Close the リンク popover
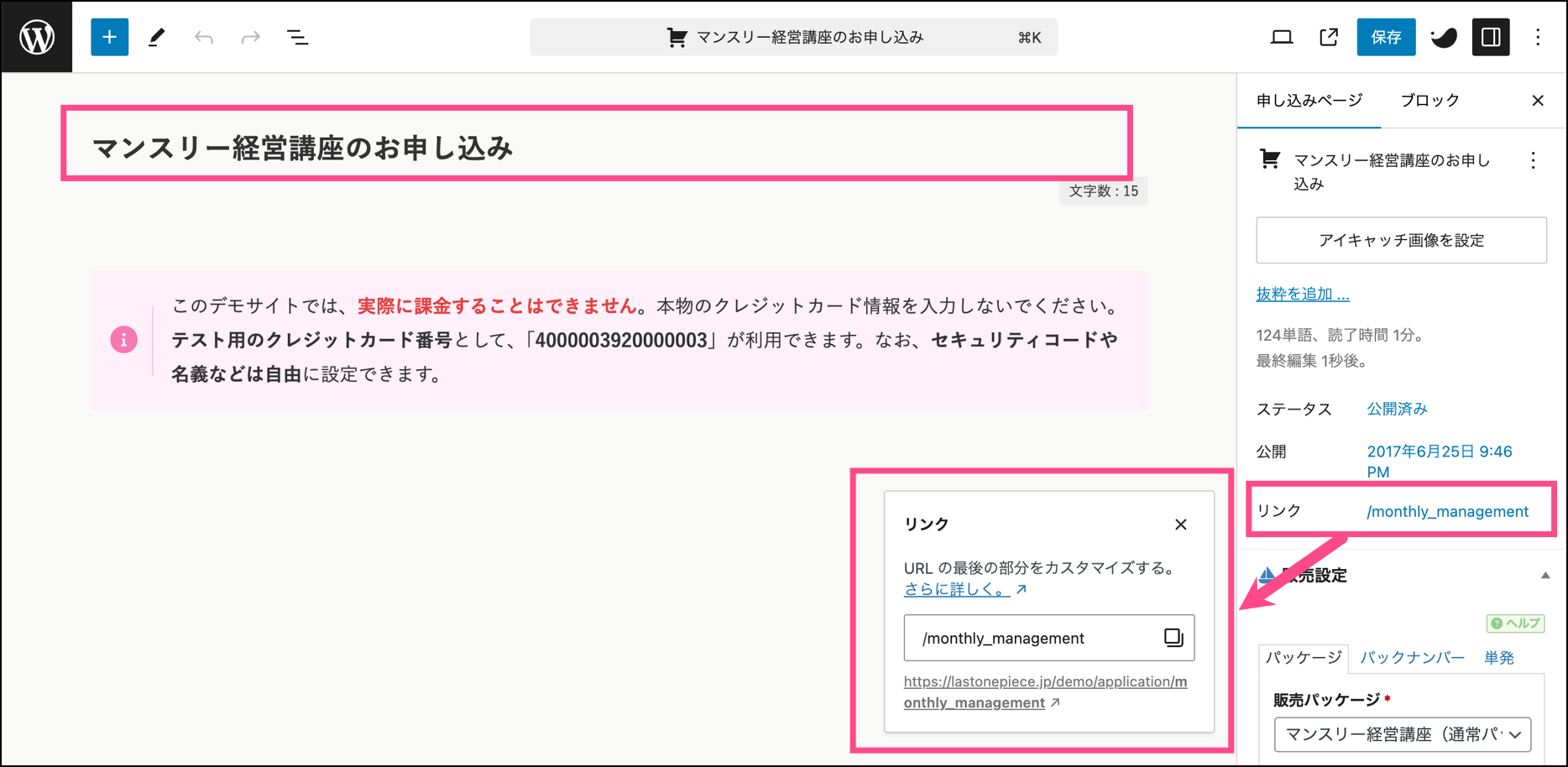This screenshot has width=1568, height=767. tap(1180, 524)
